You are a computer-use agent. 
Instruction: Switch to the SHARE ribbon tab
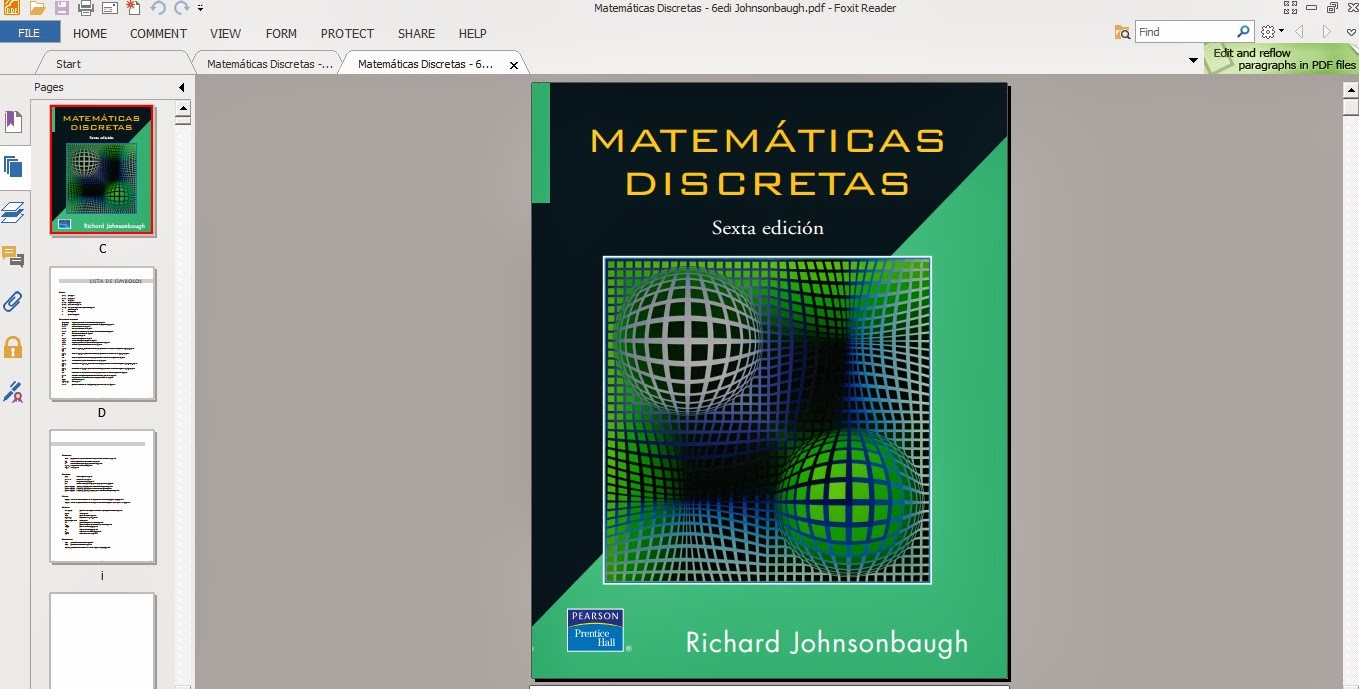pos(416,33)
